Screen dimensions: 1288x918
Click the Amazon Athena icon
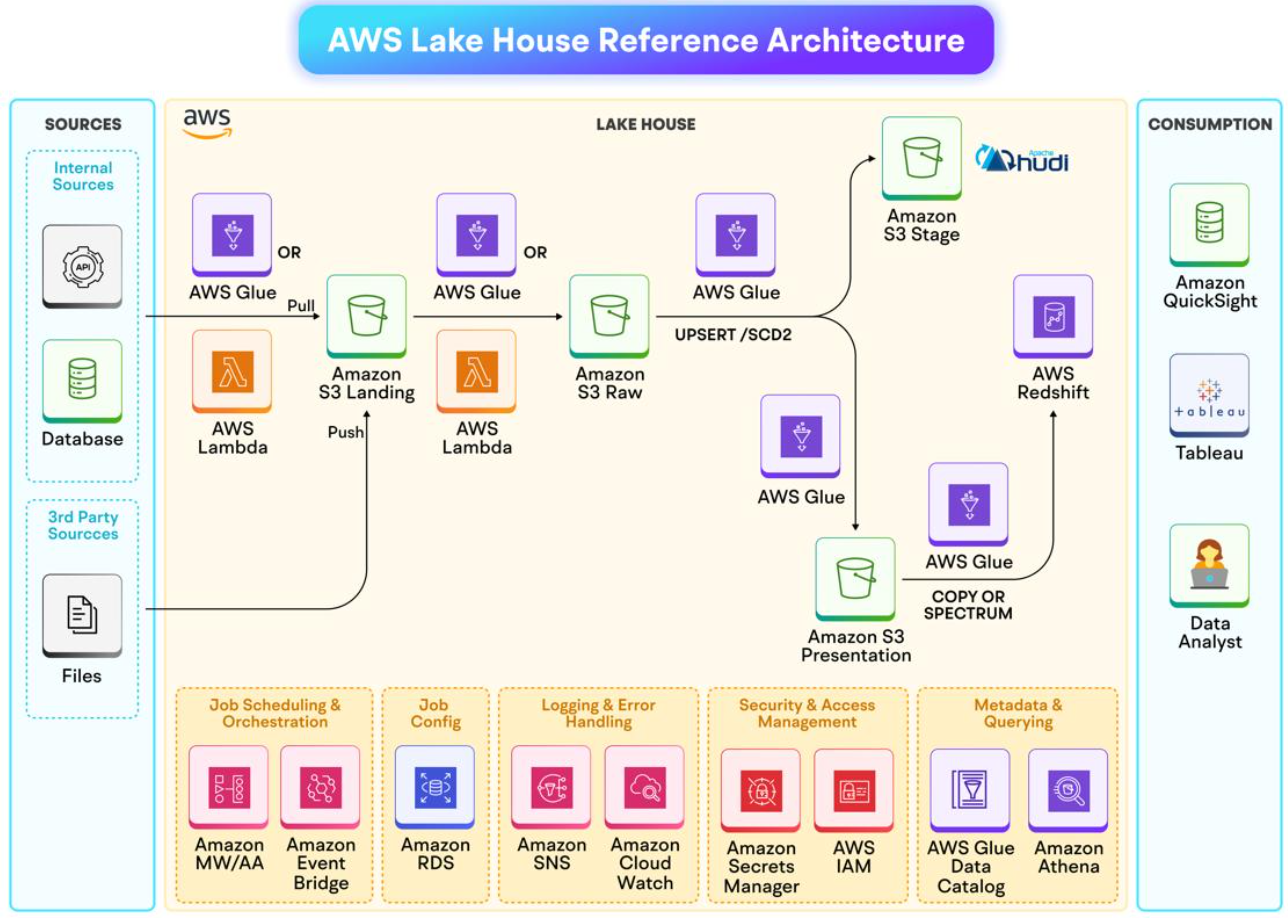tap(1068, 792)
